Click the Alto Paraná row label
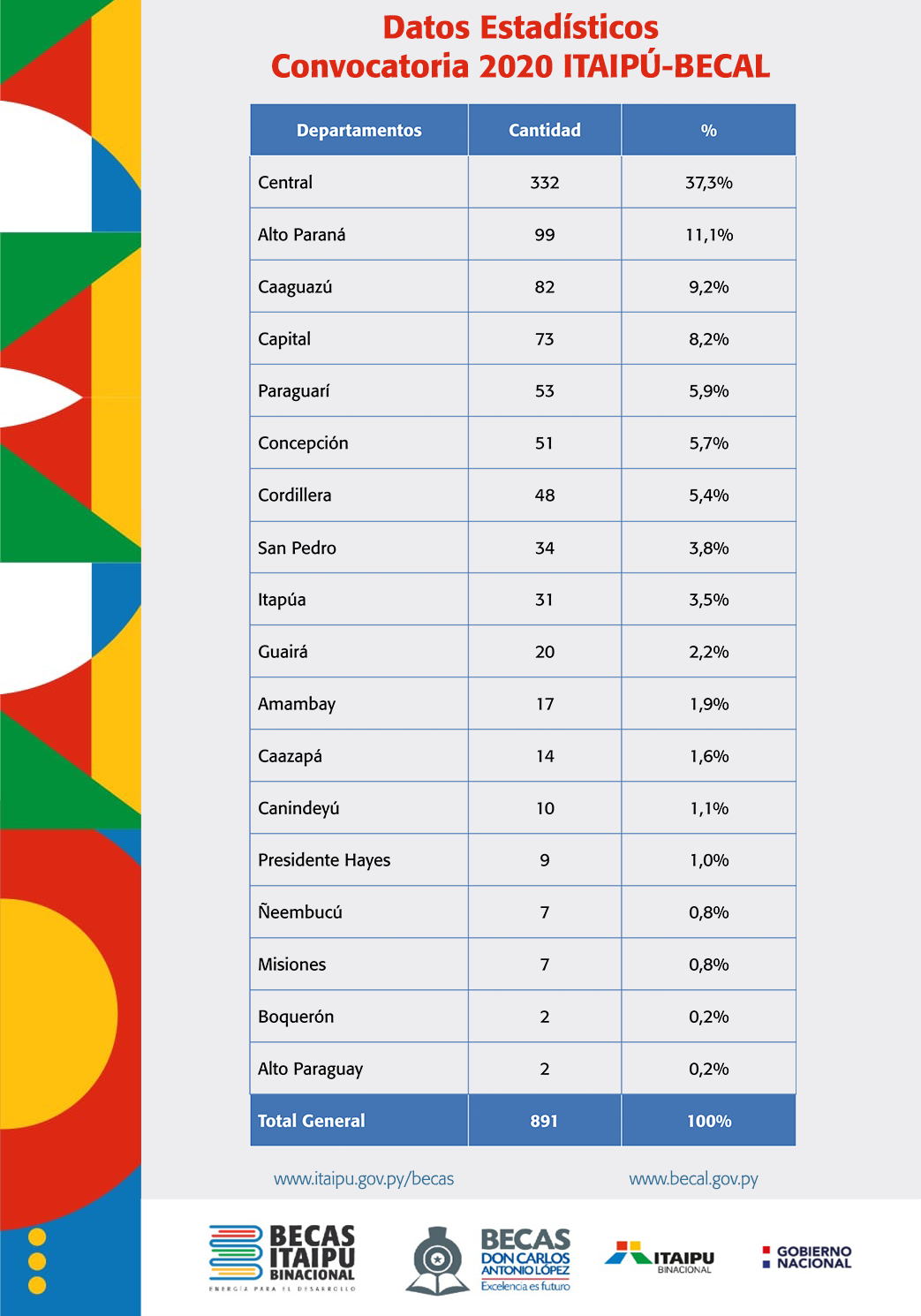The image size is (921, 1316). (x=302, y=235)
